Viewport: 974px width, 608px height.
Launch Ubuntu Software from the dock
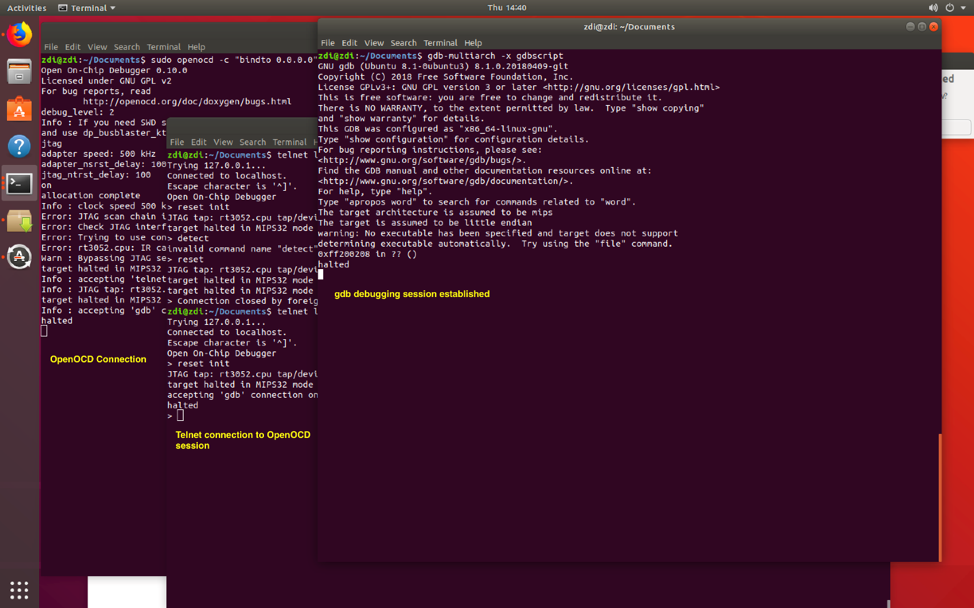point(19,109)
